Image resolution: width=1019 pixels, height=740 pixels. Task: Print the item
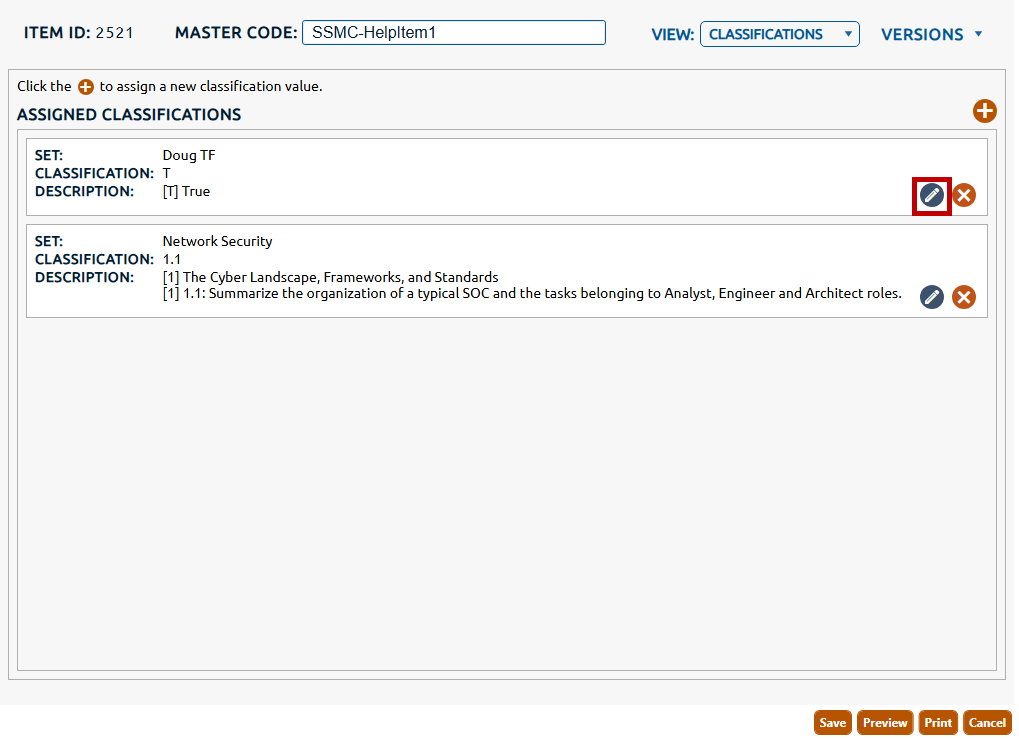click(x=938, y=723)
